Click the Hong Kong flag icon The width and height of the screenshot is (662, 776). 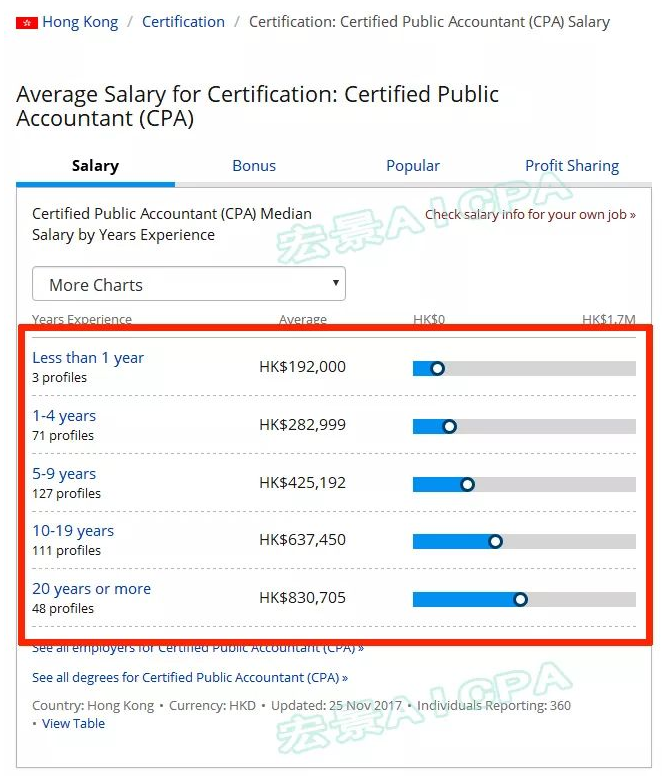pos(26,22)
